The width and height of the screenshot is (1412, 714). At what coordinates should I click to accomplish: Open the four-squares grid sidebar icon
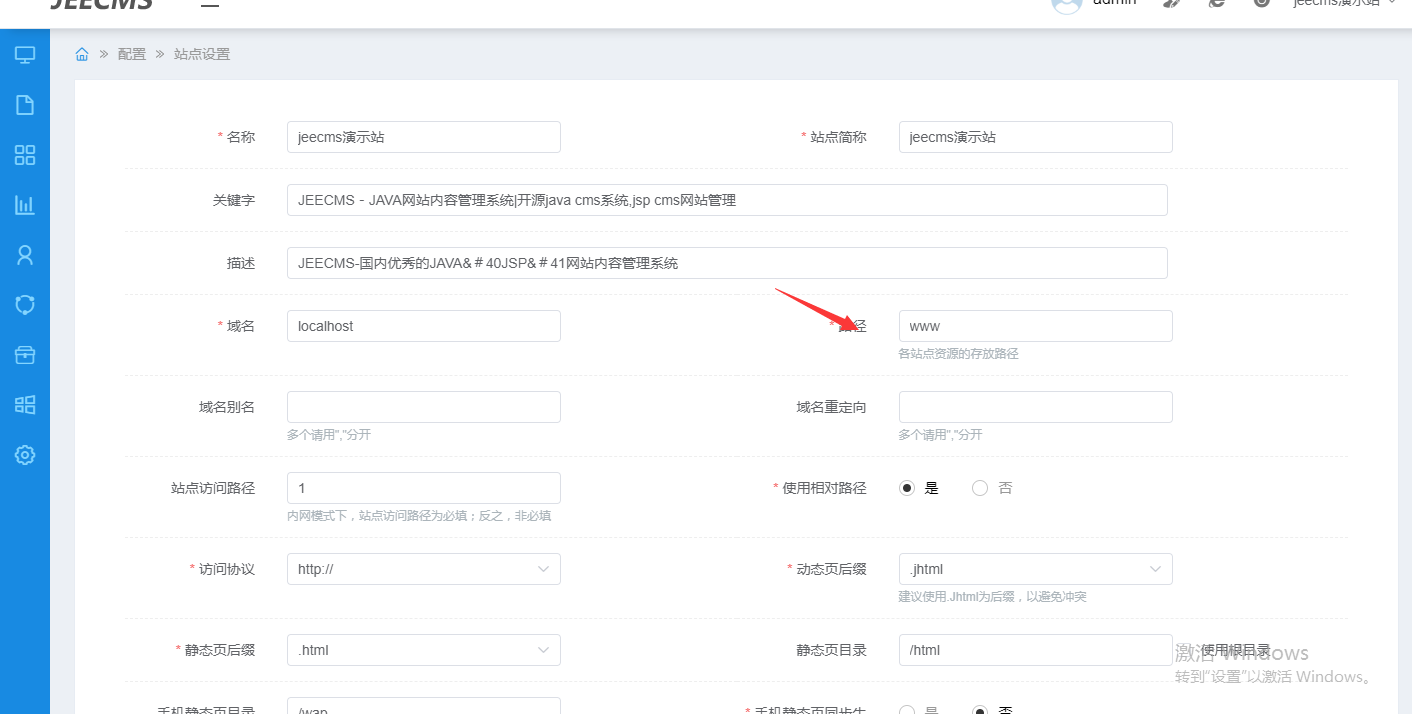pos(25,155)
